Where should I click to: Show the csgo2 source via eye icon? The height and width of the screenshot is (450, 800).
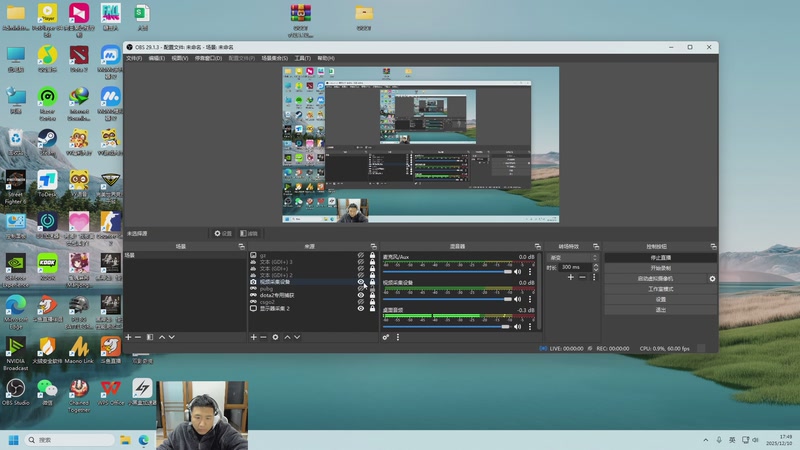(361, 302)
